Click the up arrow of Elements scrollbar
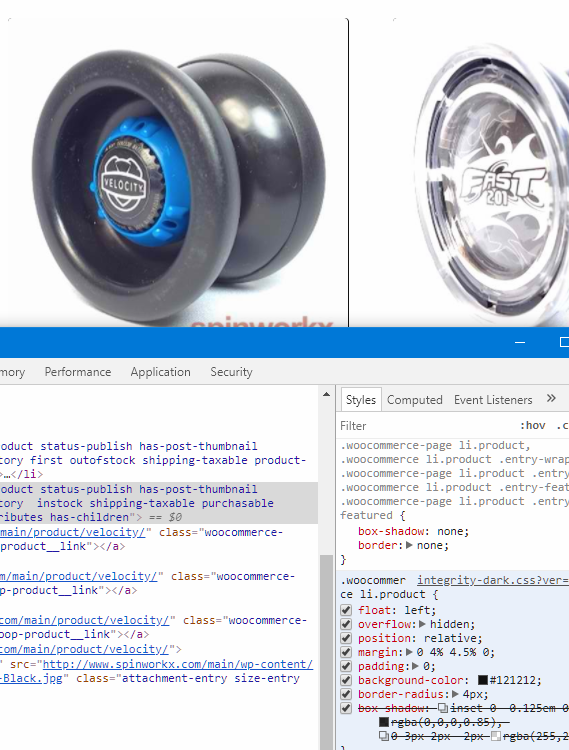The height and width of the screenshot is (750, 569). [x=327, y=395]
